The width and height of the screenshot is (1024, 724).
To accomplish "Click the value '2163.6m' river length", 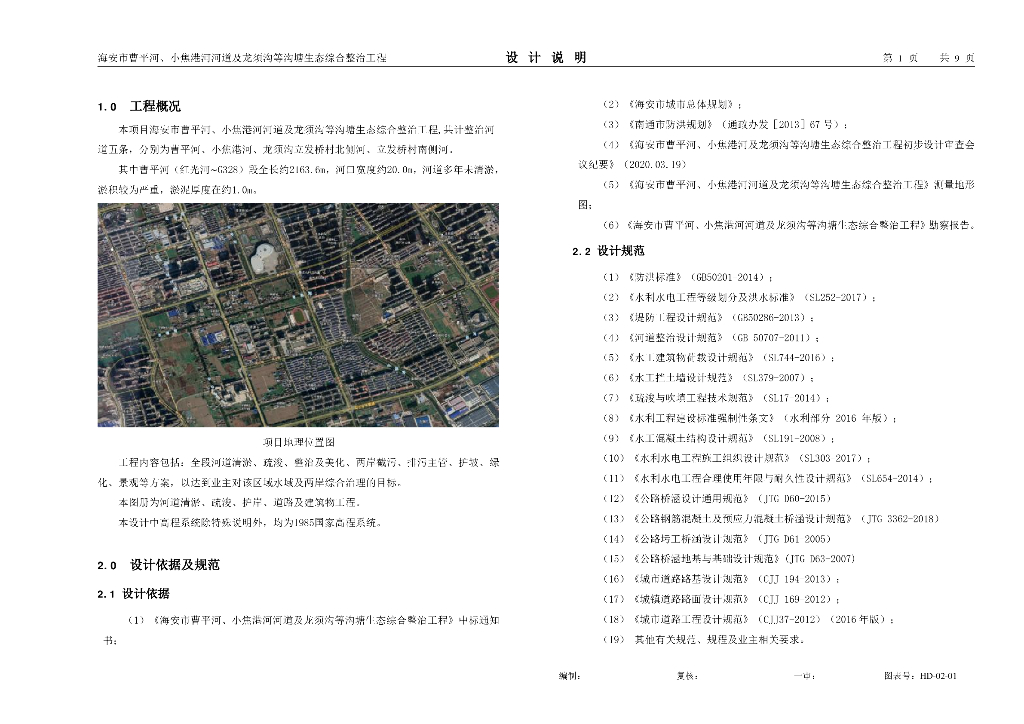I will click(312, 170).
